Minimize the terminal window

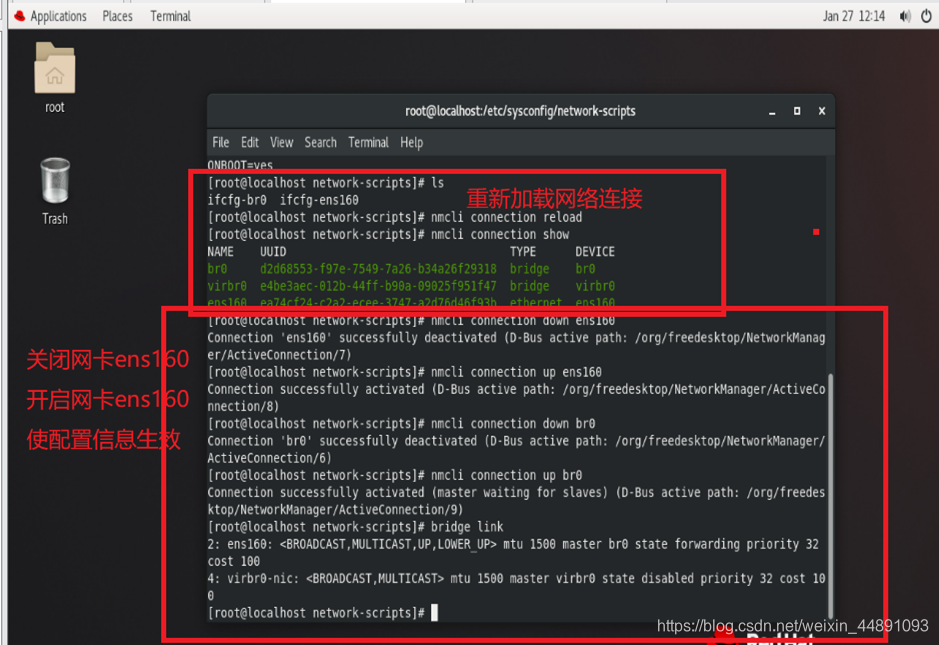click(772, 111)
